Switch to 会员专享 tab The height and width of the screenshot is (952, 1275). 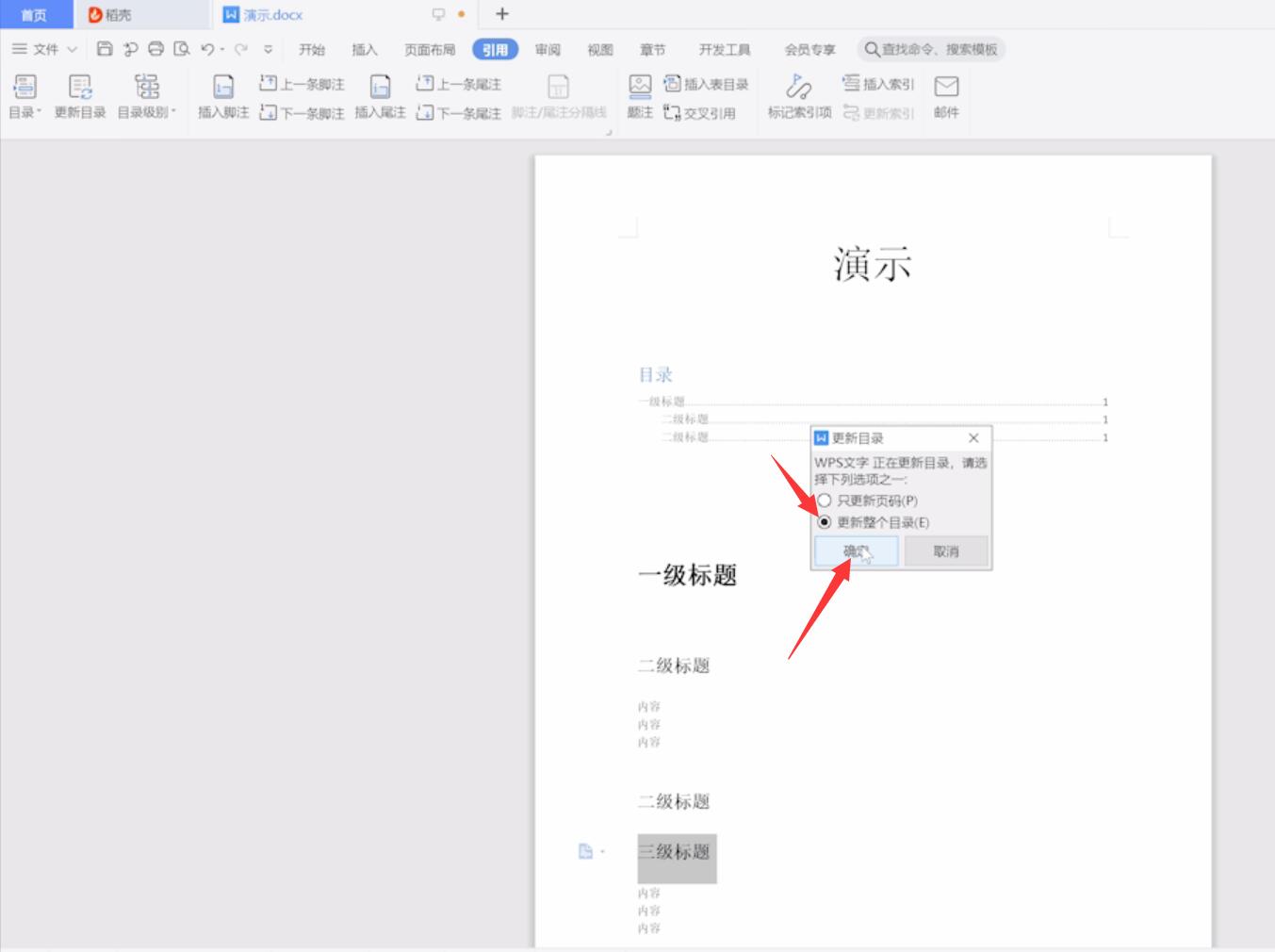tap(809, 50)
